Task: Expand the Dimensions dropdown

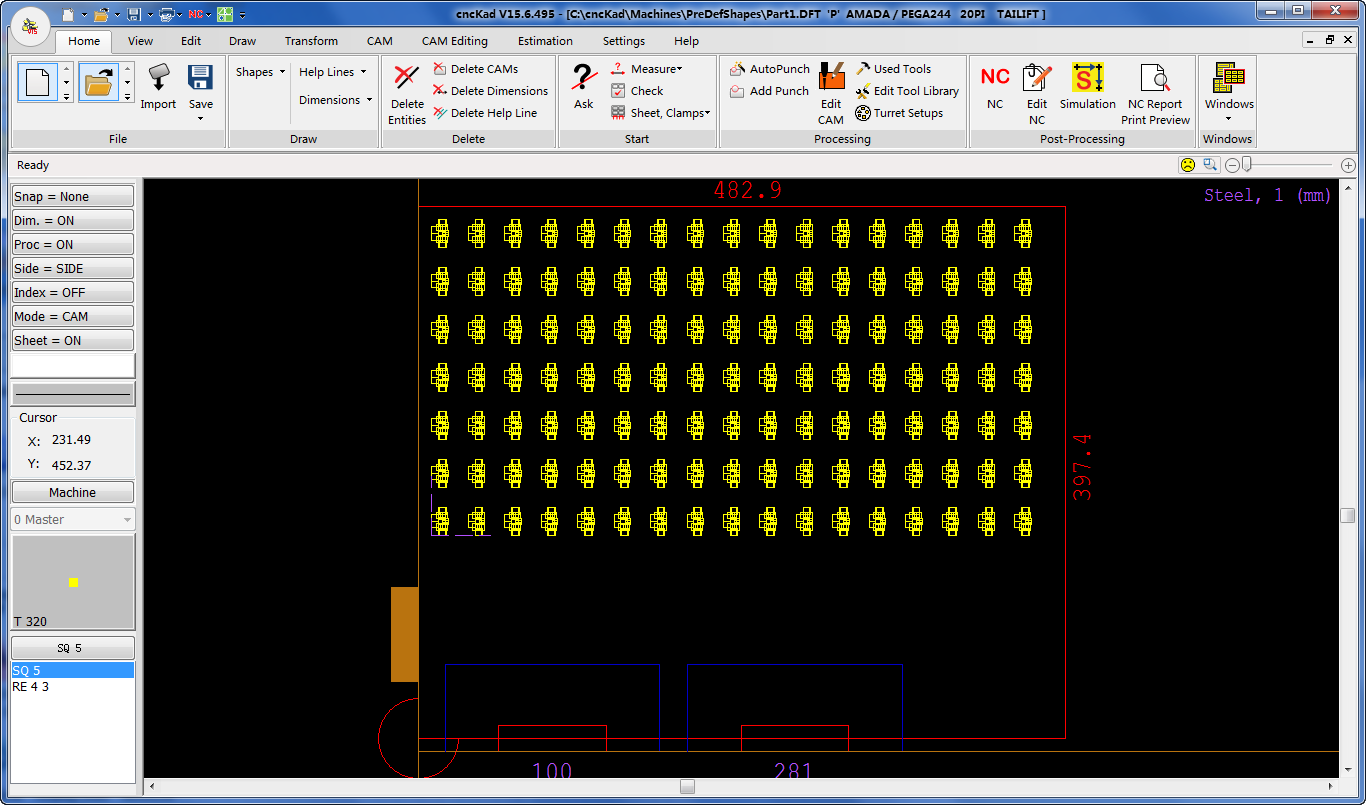Action: [335, 100]
